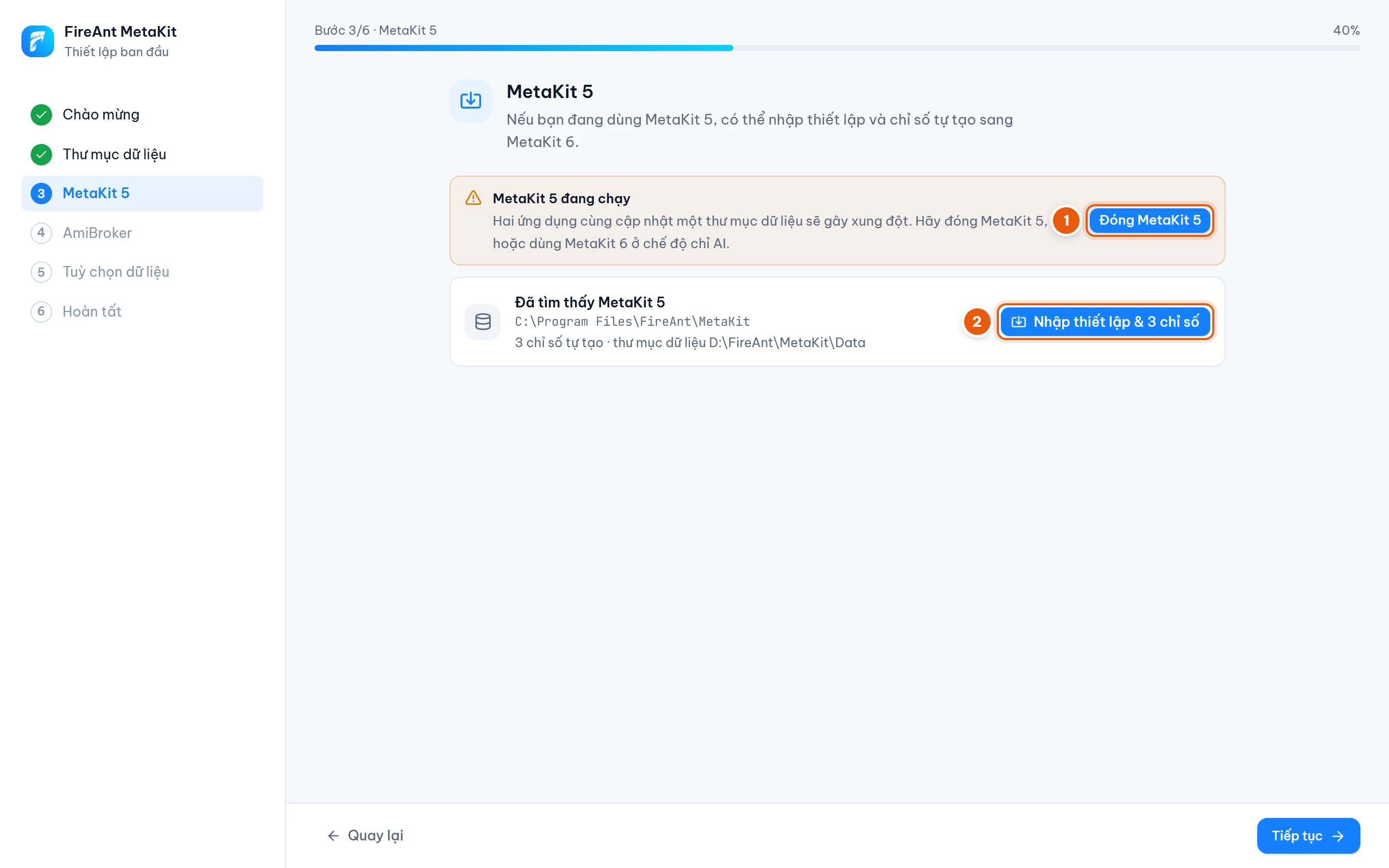Click the Bước 3/6 · MetaKit 5 label
The image size is (1389, 868).
pyautogui.click(x=375, y=31)
